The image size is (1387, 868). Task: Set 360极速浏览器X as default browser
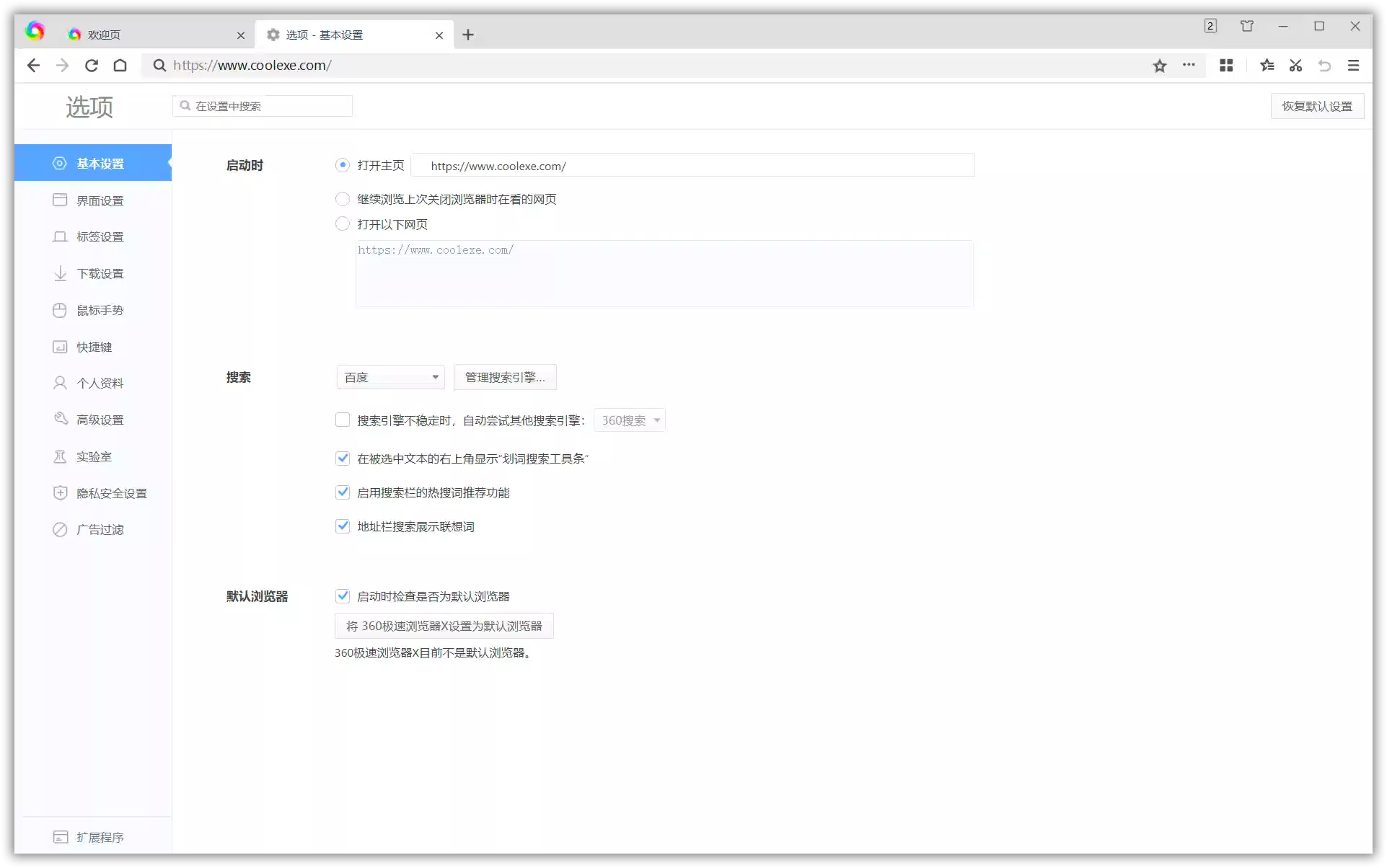(444, 625)
